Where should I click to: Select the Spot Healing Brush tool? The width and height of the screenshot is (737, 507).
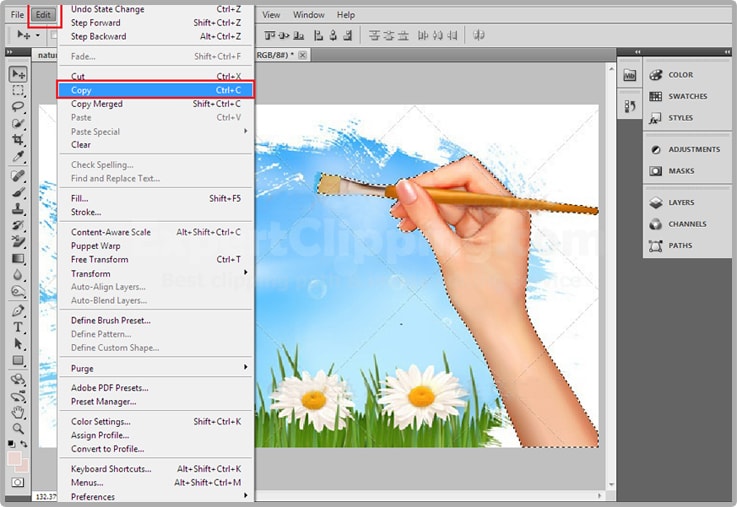click(x=18, y=176)
